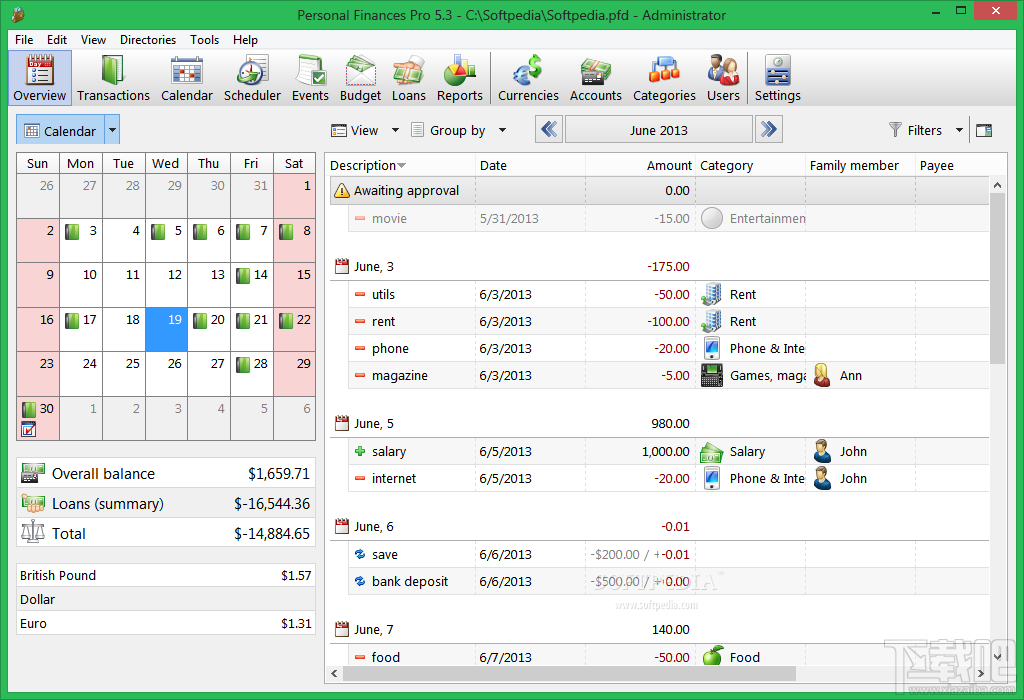Click the Category column header
1024x700 pixels.
click(x=750, y=166)
